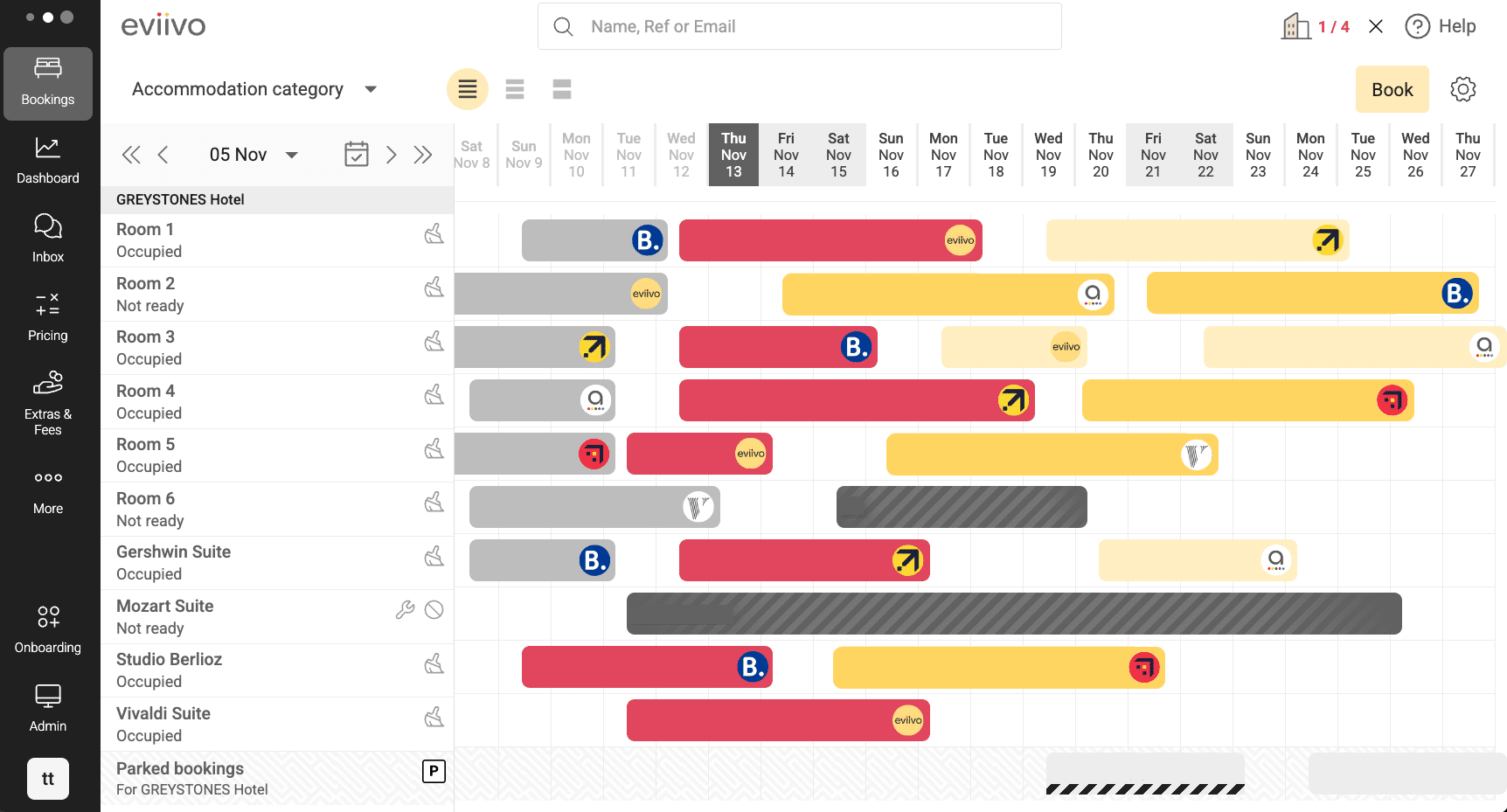Click the Book button
Viewport: 1507px width, 812px height.
1392,89
